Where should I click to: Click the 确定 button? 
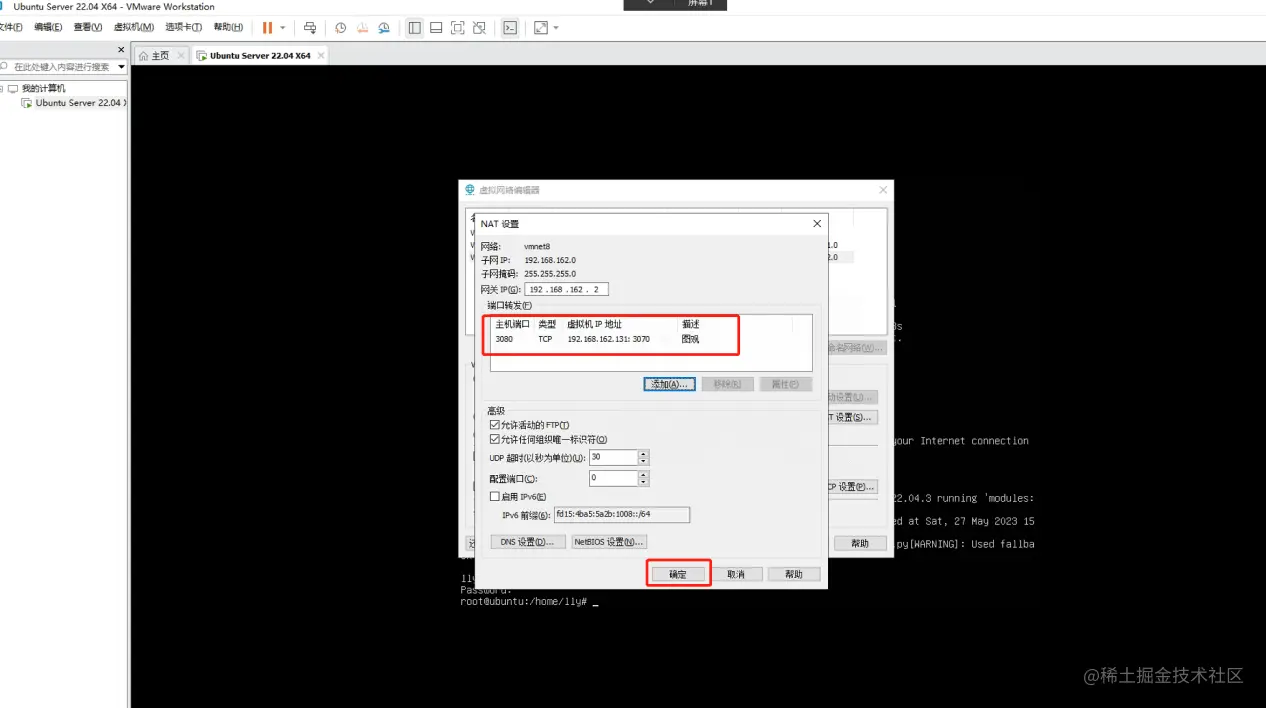pyautogui.click(x=678, y=572)
